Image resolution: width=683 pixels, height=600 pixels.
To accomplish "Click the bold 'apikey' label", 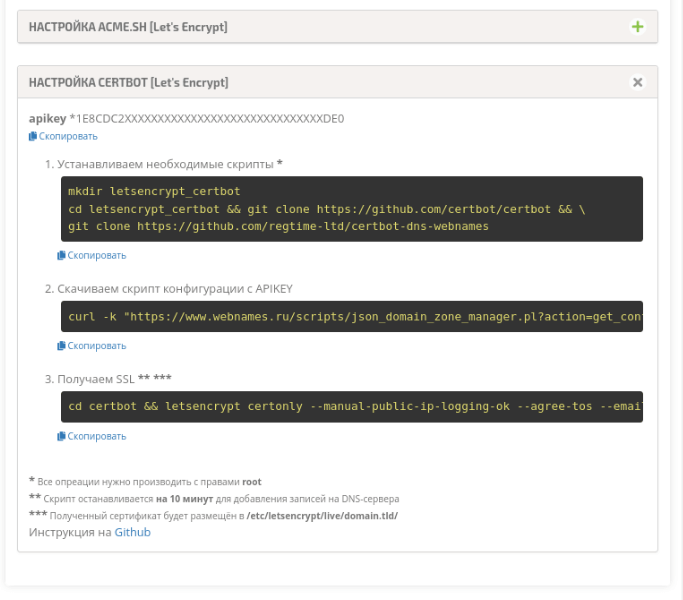I will [47, 119].
